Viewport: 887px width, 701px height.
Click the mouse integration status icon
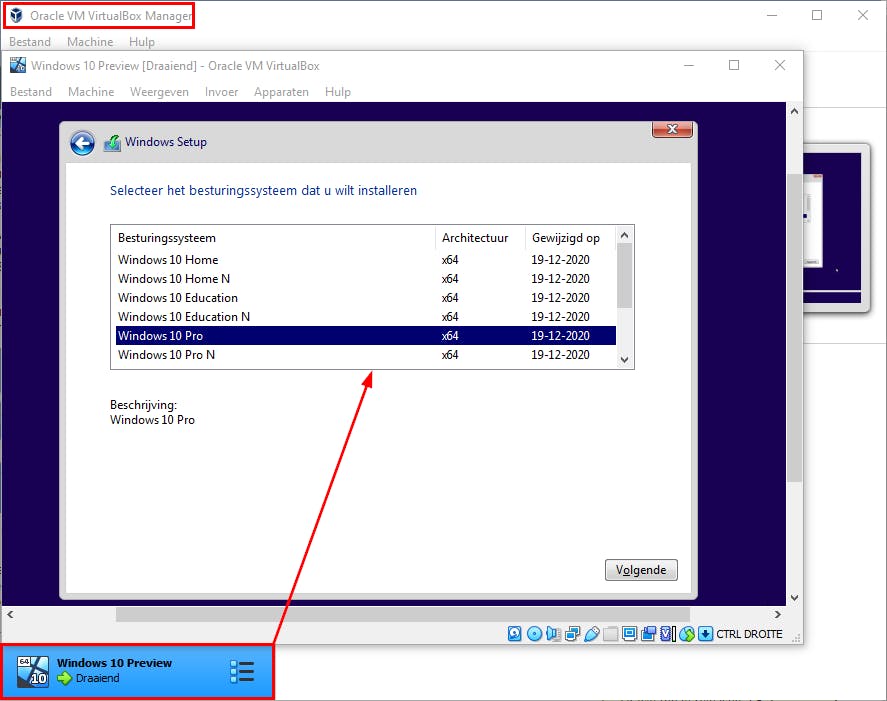pyautogui.click(x=687, y=634)
